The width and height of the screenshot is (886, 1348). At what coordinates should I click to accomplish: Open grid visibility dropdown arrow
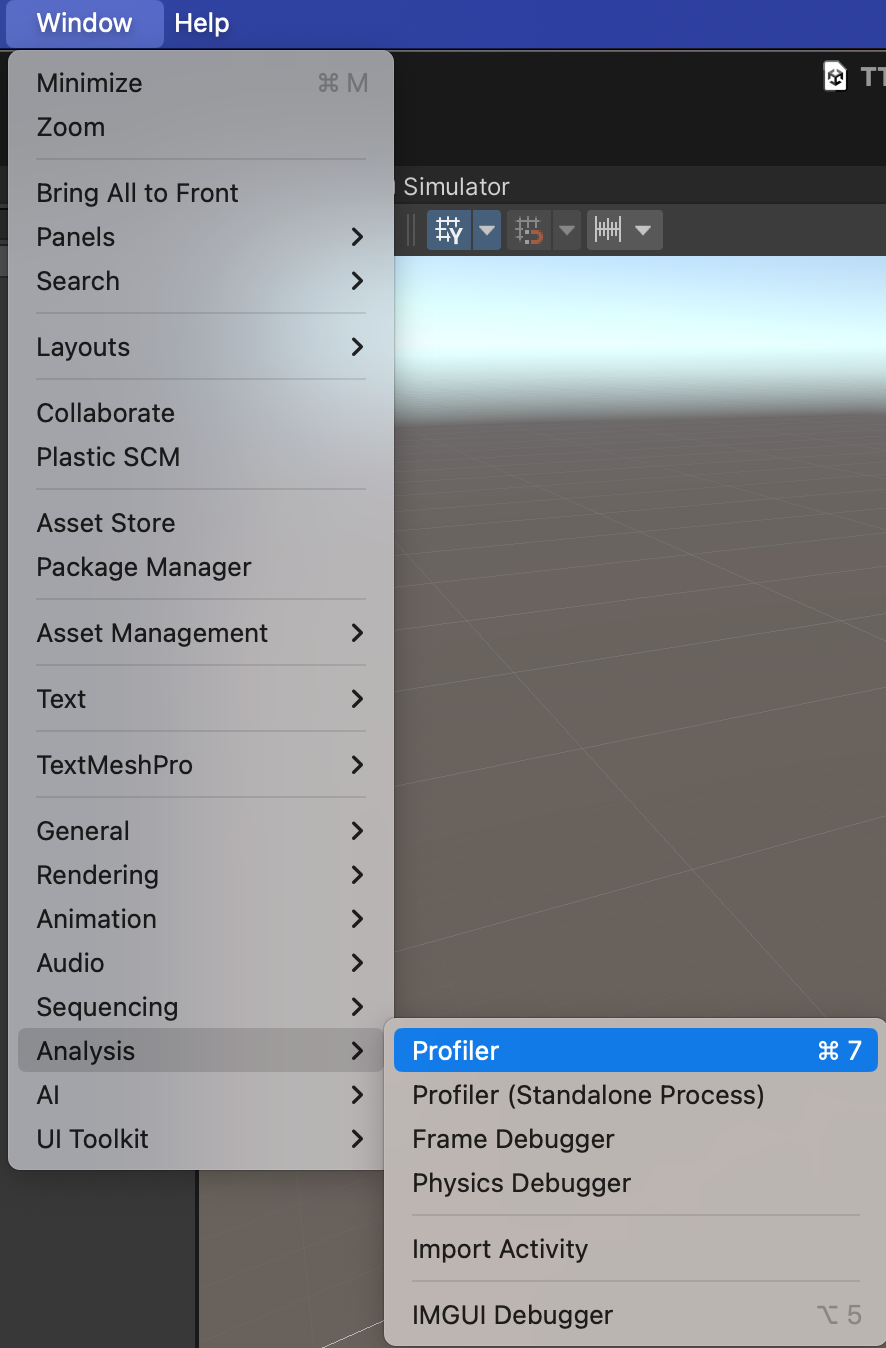[x=487, y=231]
